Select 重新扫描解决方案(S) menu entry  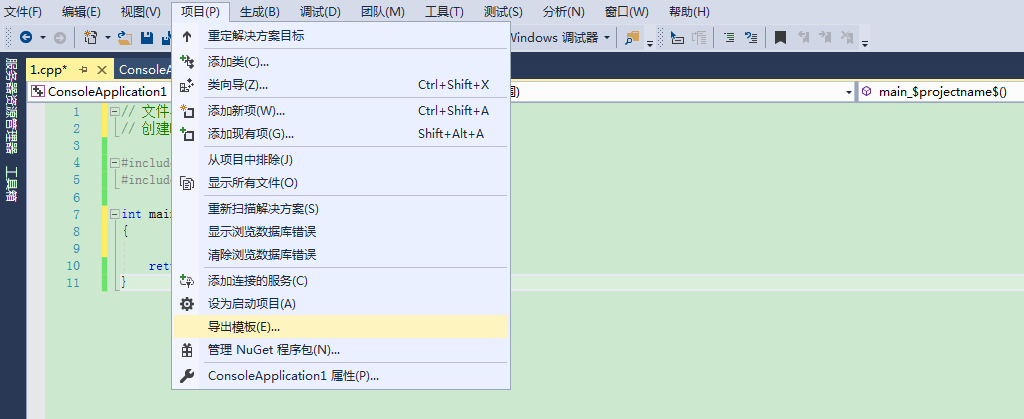point(340,209)
